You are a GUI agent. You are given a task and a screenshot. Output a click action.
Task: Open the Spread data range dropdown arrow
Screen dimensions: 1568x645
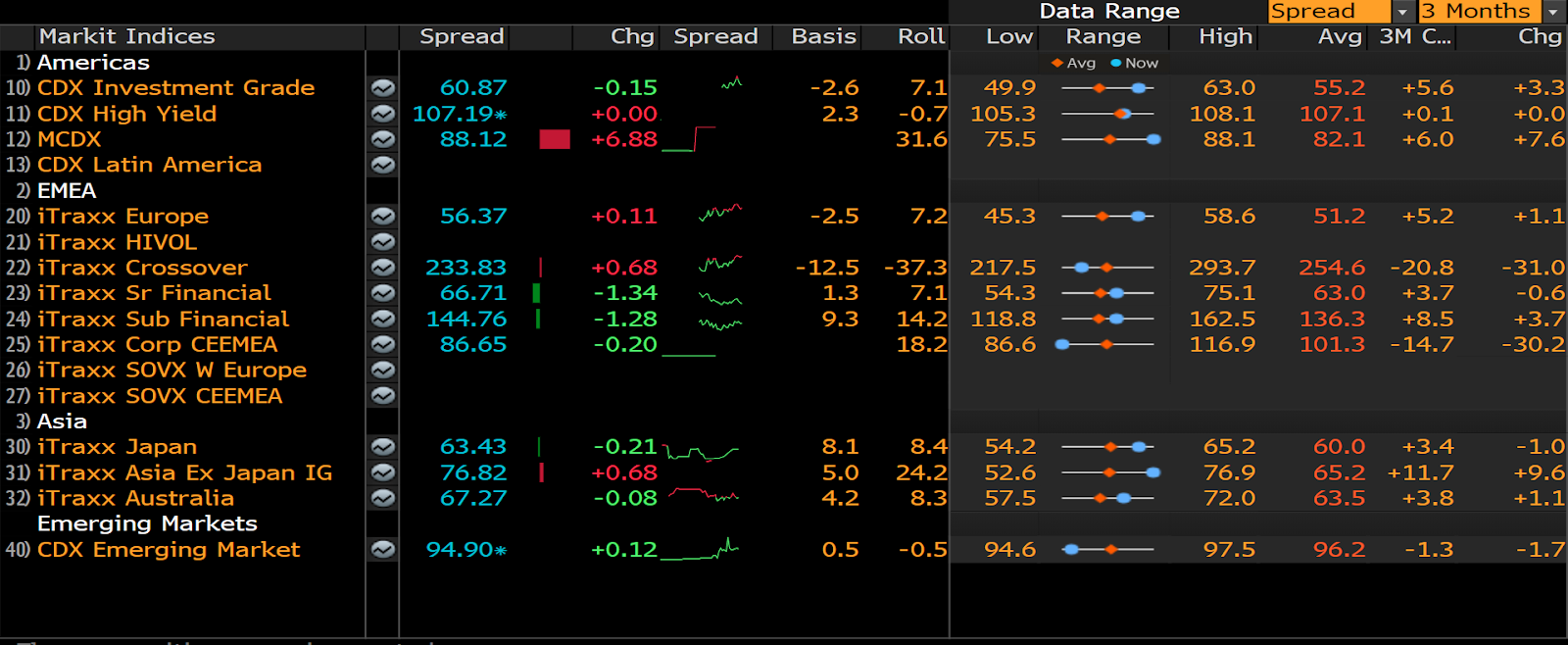click(x=1402, y=12)
